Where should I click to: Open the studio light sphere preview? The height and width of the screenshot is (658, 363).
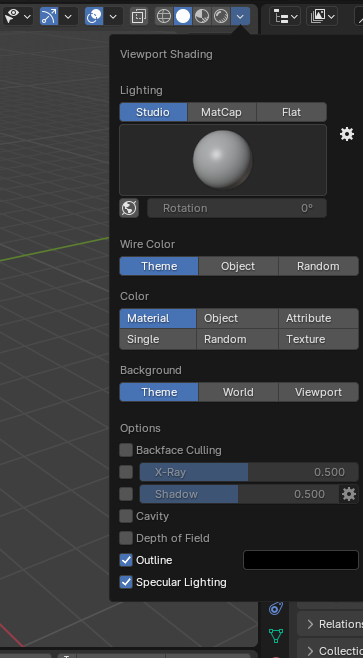(223, 160)
